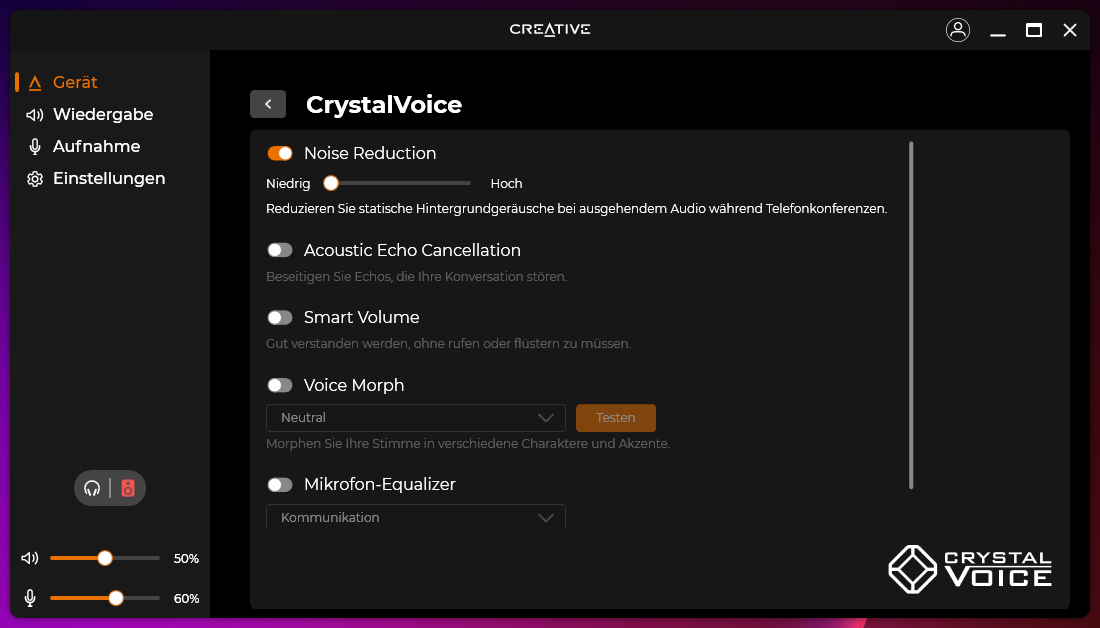Screen dimensions: 1100x628
Task: Click the user account profile icon
Action: coord(957,30)
